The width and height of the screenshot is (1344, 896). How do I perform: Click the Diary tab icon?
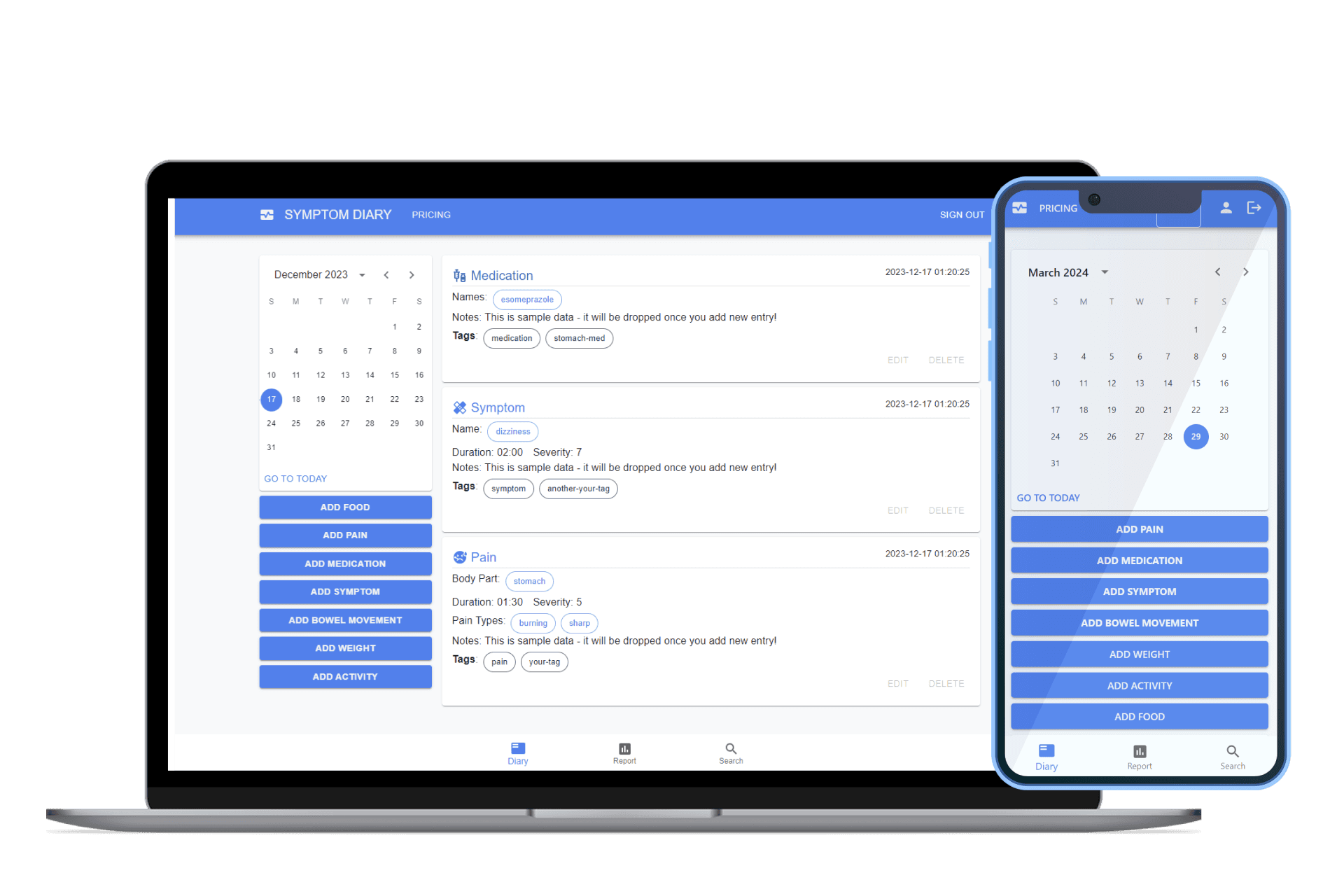[x=518, y=748]
